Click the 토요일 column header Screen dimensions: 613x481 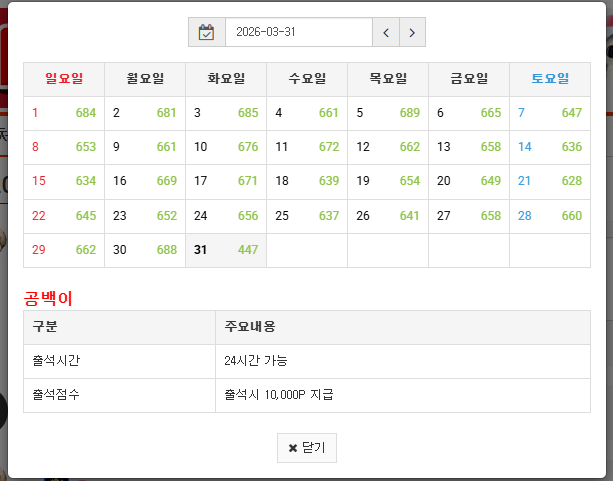(549, 79)
